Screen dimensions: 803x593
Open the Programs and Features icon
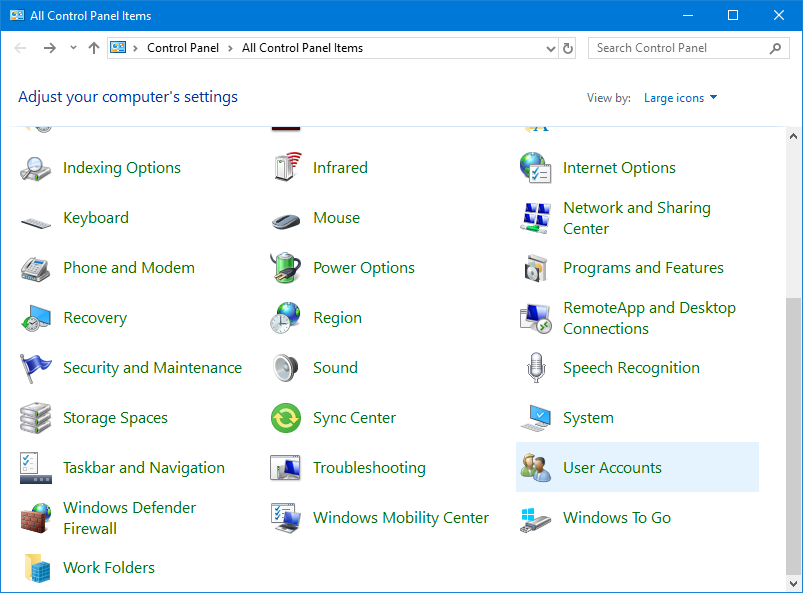pyautogui.click(x=536, y=268)
